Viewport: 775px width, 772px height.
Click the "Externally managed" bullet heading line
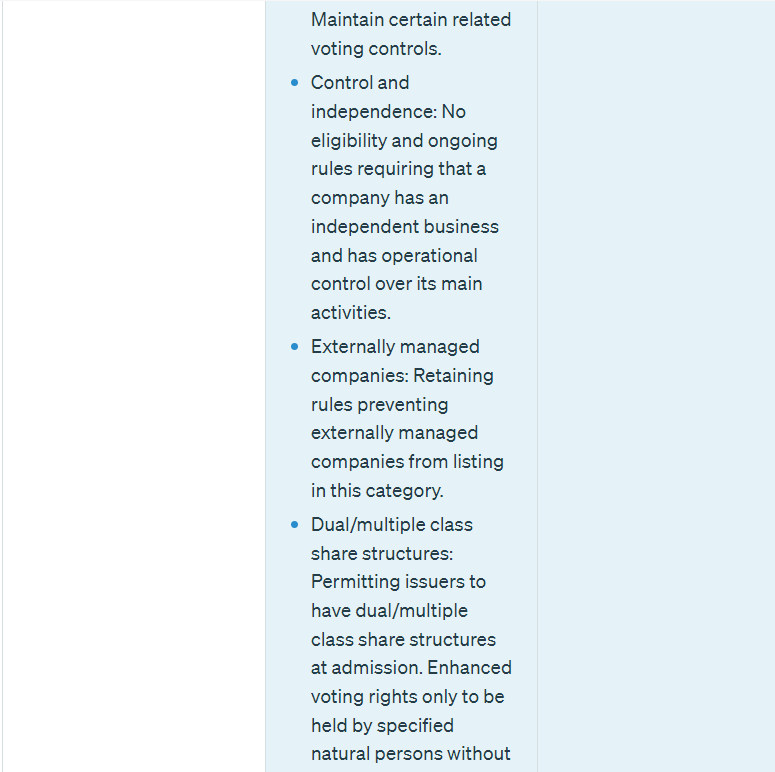tap(394, 347)
